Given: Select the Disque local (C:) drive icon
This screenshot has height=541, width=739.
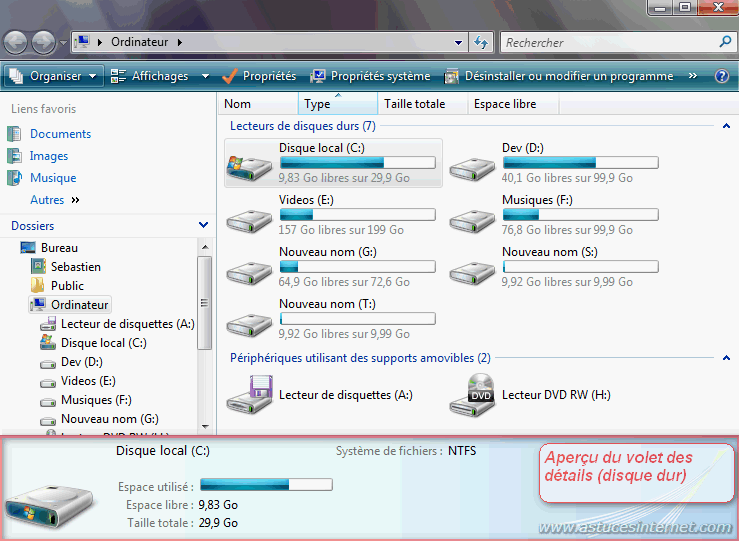Looking at the screenshot, I should (249, 167).
